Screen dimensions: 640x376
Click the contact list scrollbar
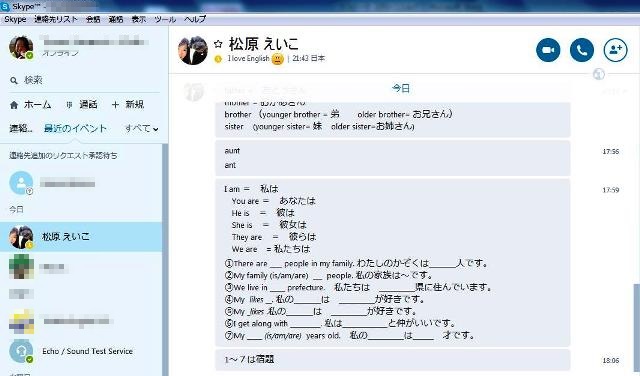(x=165, y=260)
